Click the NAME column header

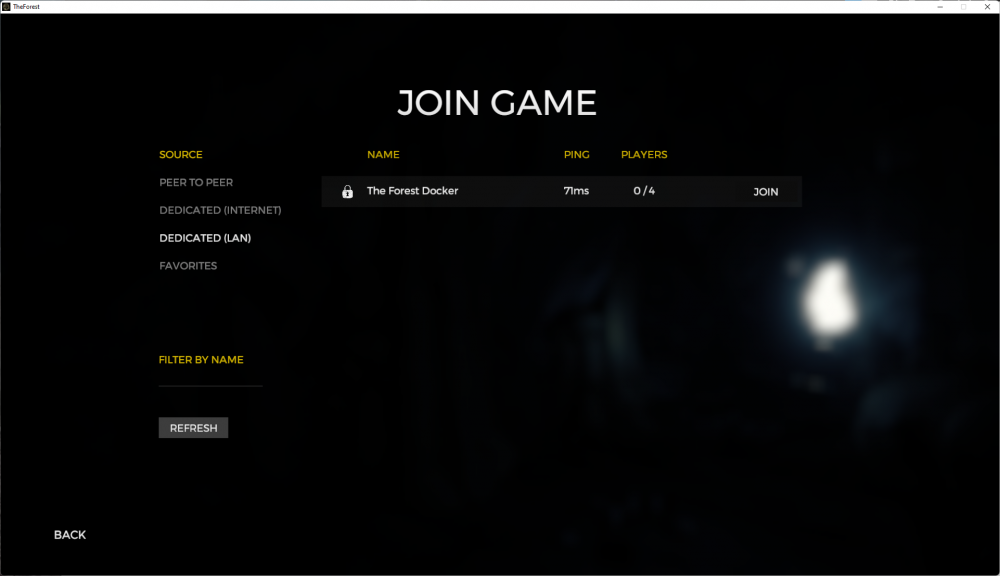(x=383, y=155)
